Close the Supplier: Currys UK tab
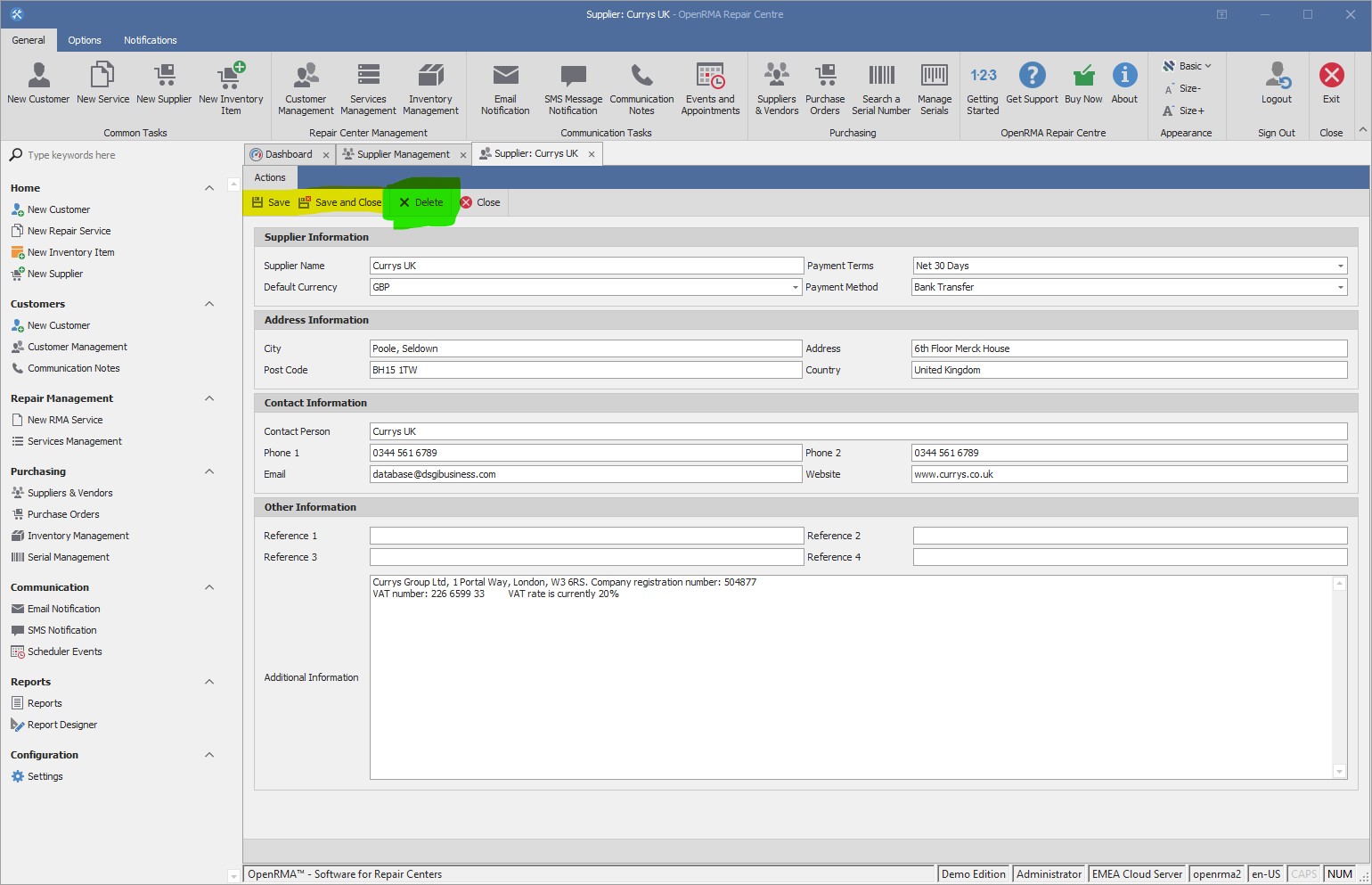 [x=592, y=154]
